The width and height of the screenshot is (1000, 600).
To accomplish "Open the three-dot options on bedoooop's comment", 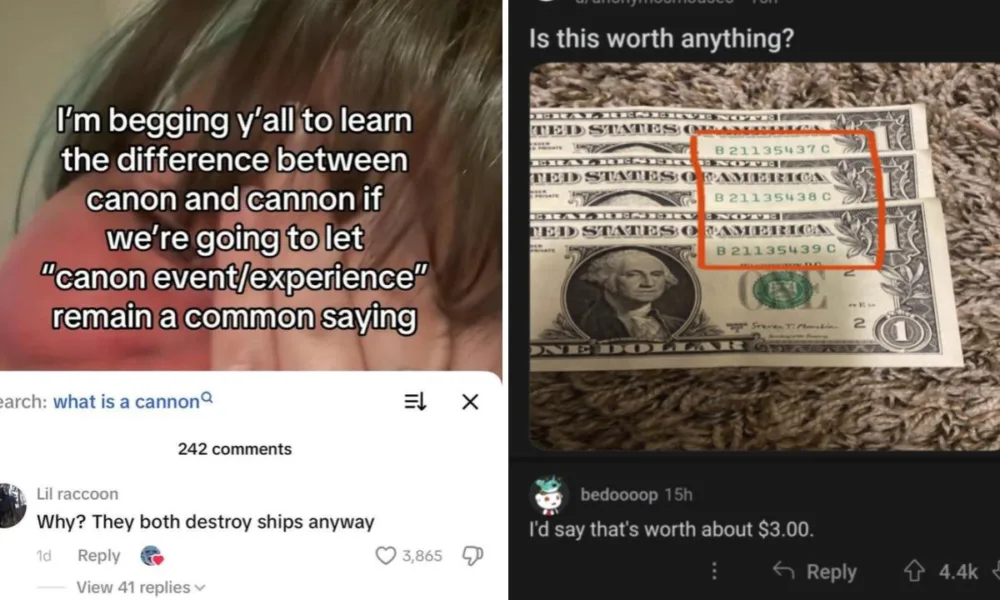I will 714,571.
